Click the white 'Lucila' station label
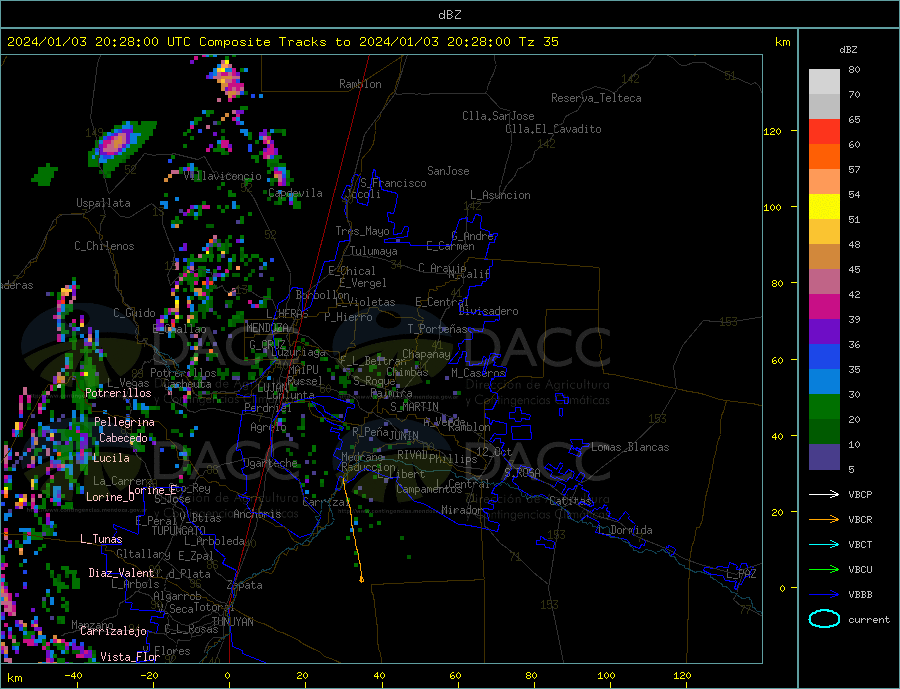 [x=111, y=458]
